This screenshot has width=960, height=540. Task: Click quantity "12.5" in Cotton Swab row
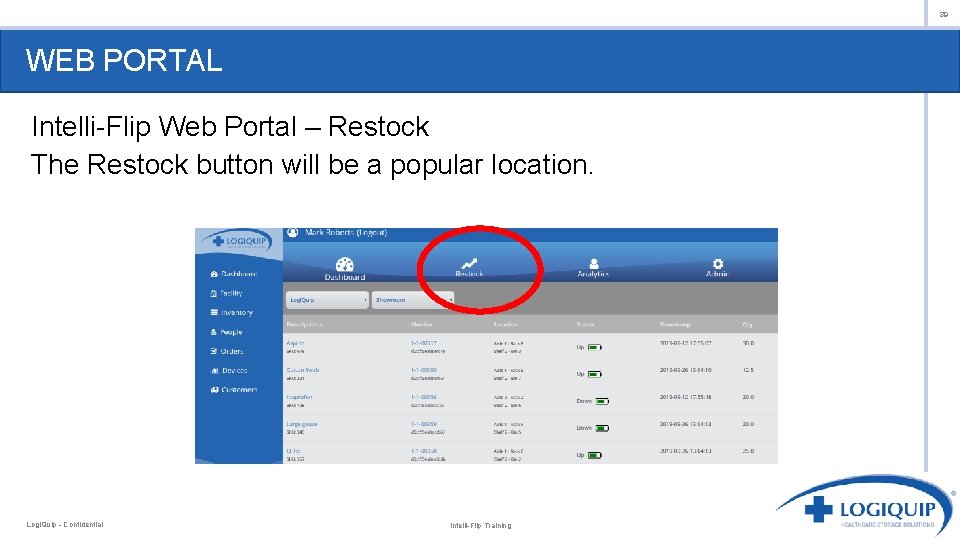(748, 370)
